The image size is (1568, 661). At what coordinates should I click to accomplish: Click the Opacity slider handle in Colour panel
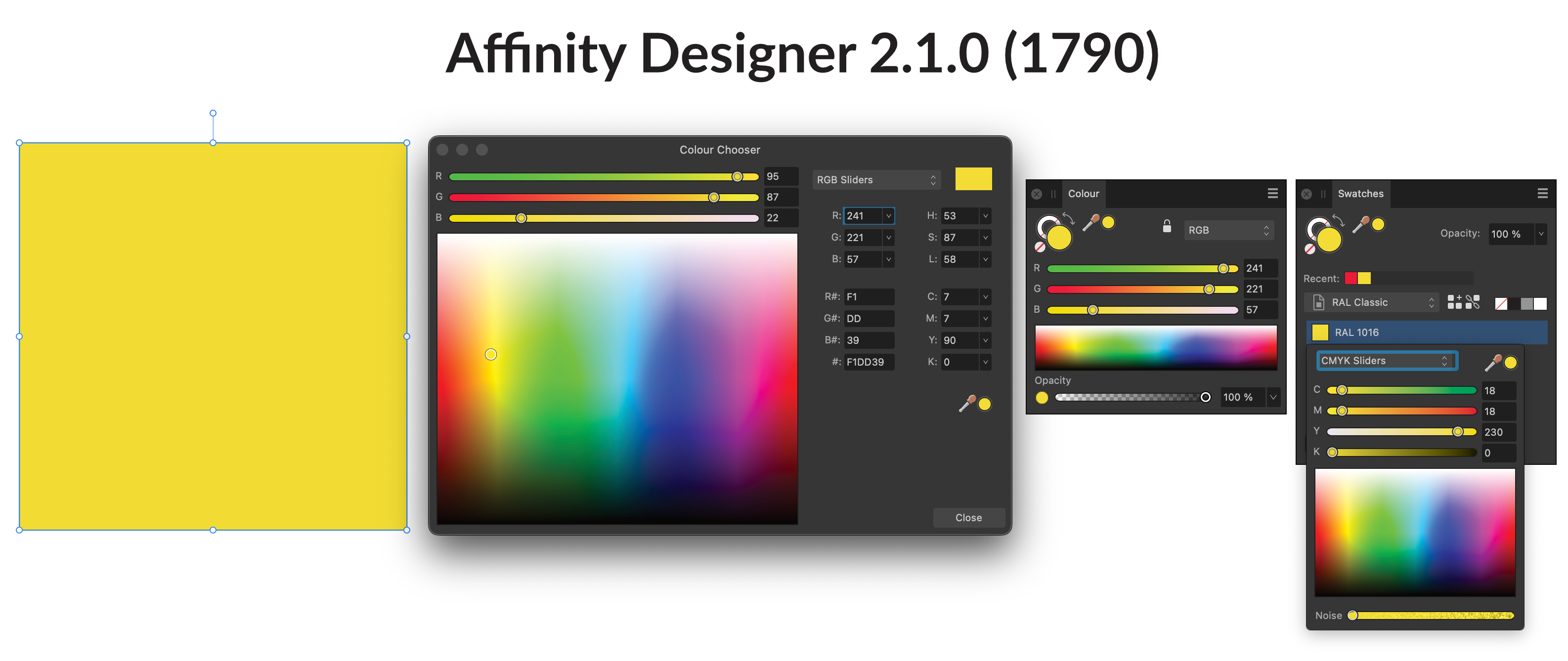pyautogui.click(x=1205, y=398)
